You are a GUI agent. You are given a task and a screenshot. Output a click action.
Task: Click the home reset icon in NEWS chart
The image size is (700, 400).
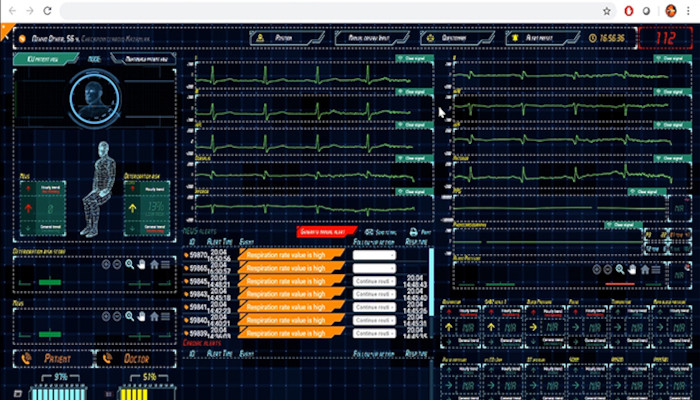point(154,316)
